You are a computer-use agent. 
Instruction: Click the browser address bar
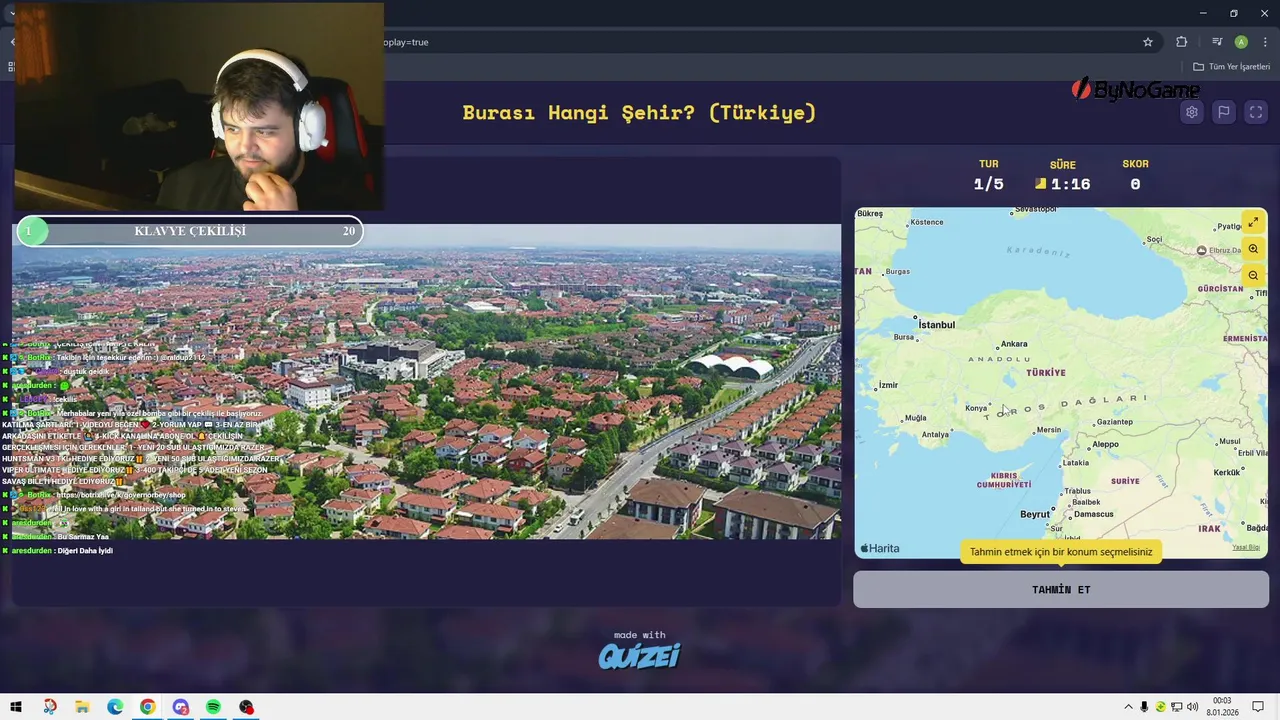pyautogui.click(x=760, y=42)
